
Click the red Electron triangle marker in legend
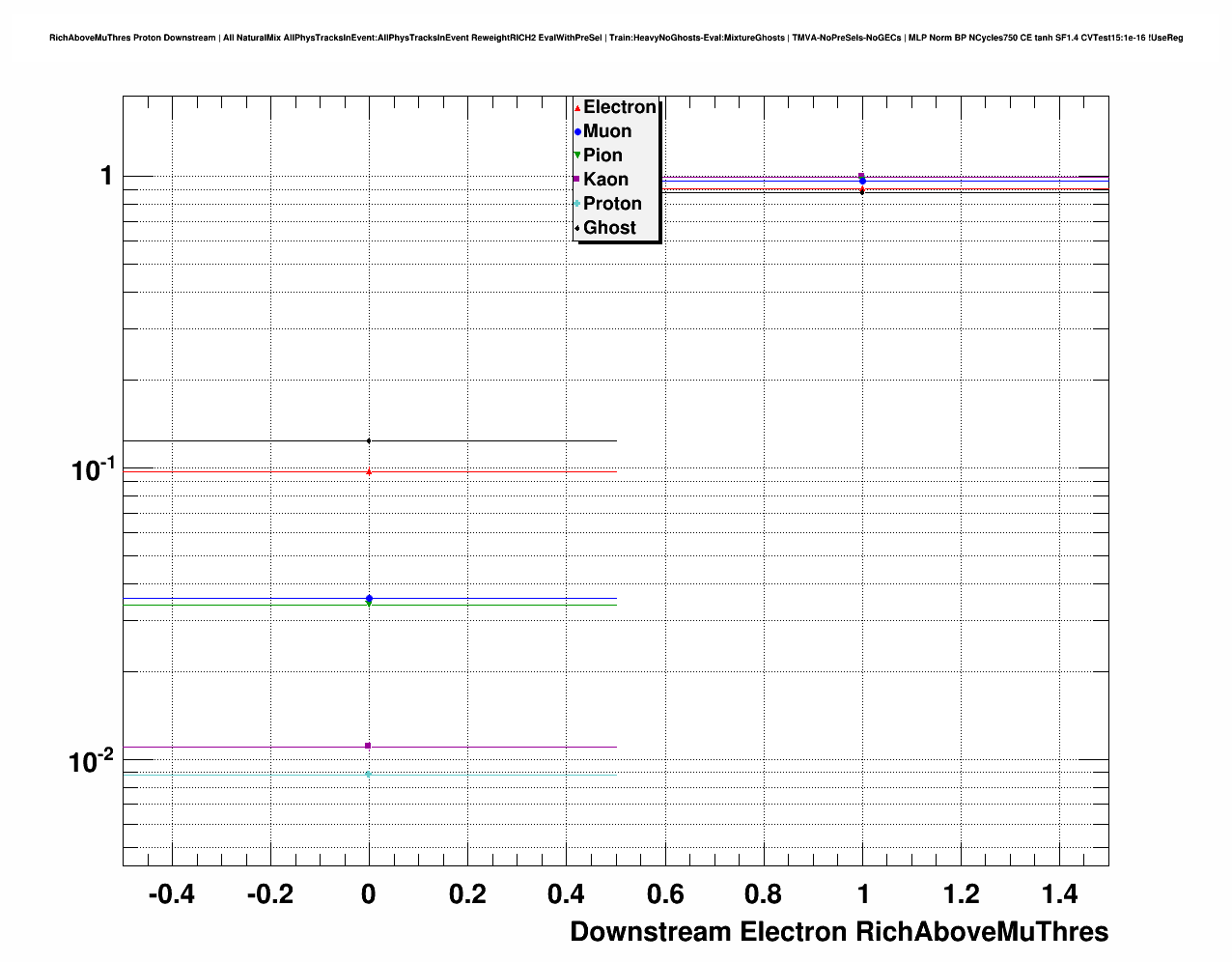pos(577,108)
